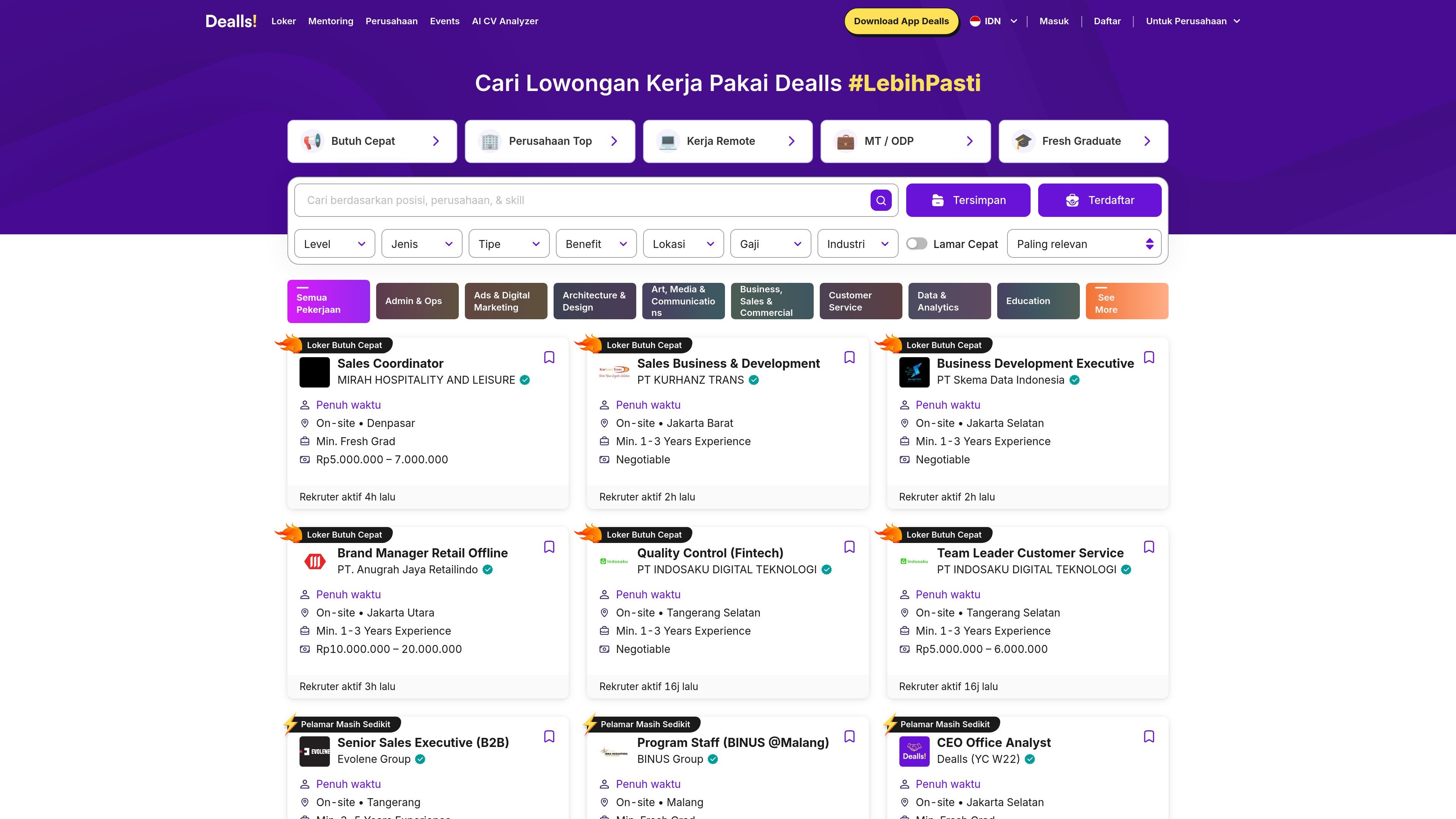This screenshot has height=819, width=1456.
Task: Expand the Lokasi filter dropdown
Action: (x=683, y=243)
